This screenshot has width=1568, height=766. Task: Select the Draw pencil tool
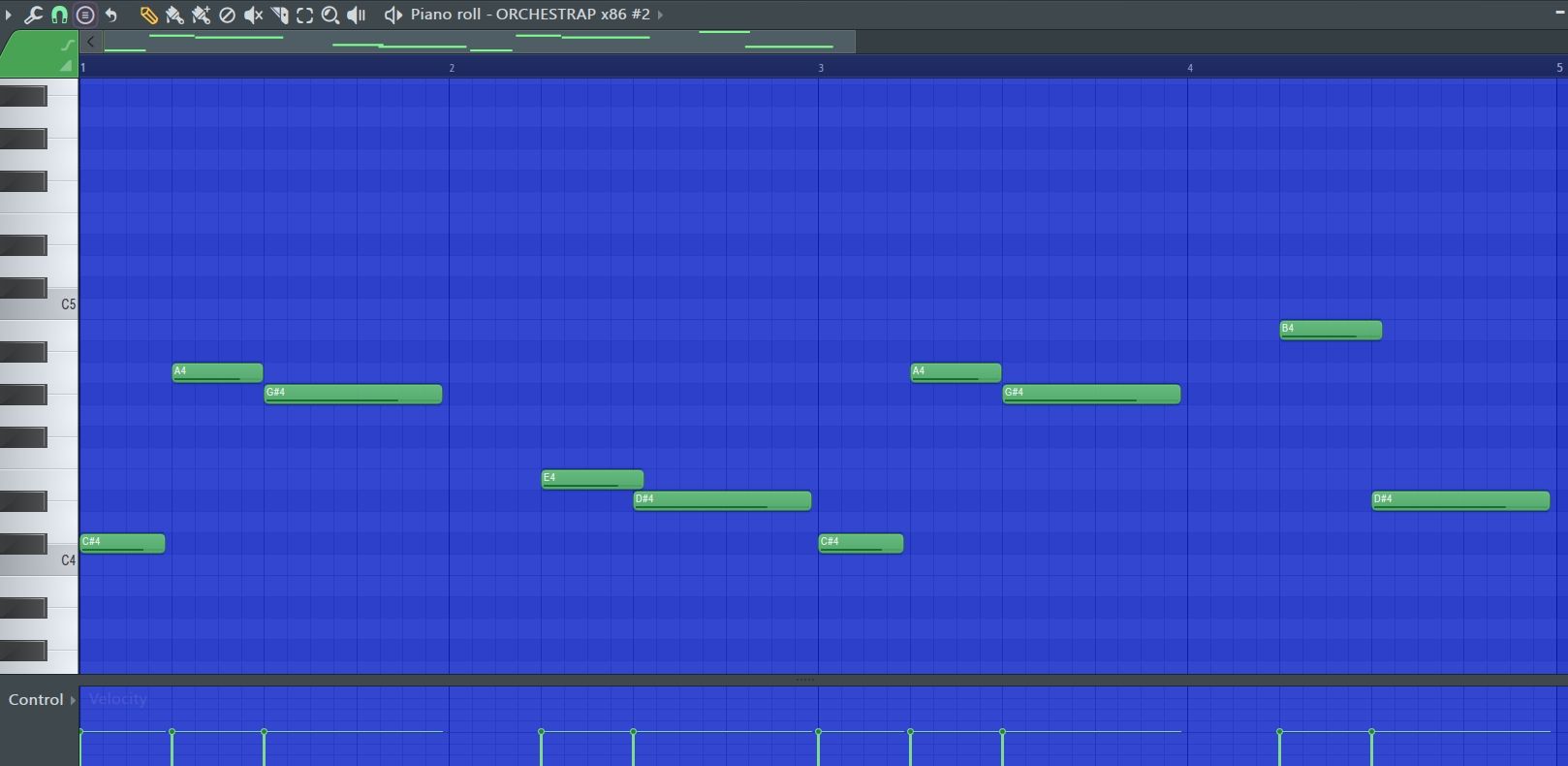[148, 15]
